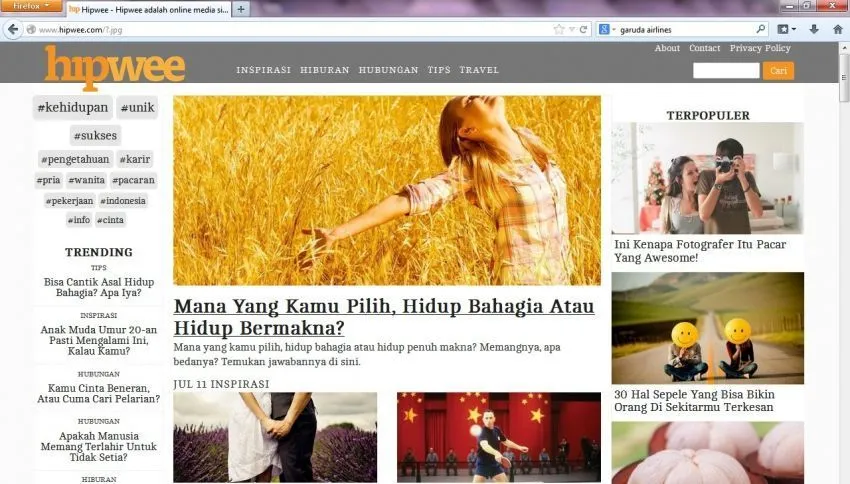Open a new tab with plus button
The height and width of the screenshot is (484, 850).
coord(241,9)
